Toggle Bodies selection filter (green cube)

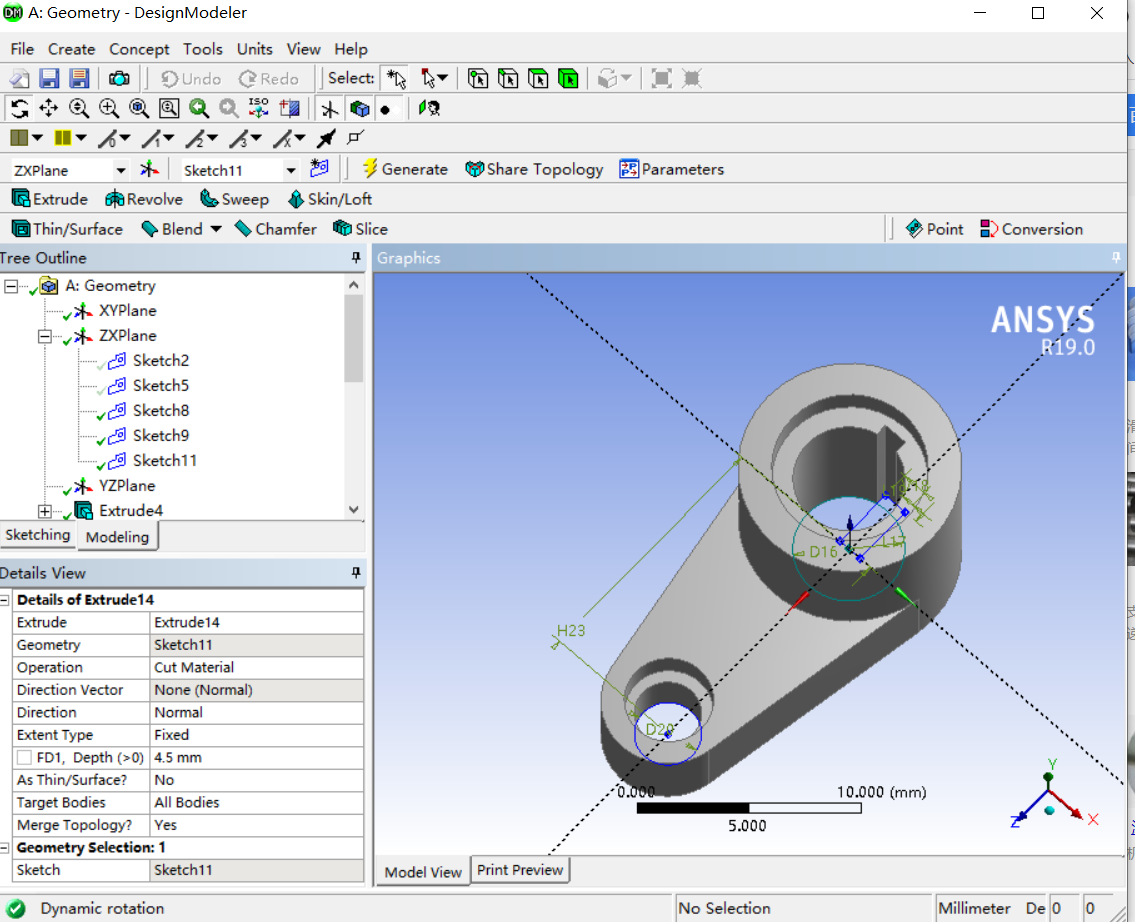(568, 78)
